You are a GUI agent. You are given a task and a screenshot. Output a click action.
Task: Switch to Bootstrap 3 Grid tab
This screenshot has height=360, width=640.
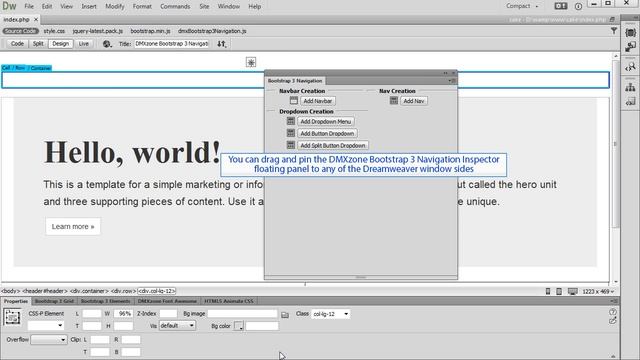(x=54, y=301)
